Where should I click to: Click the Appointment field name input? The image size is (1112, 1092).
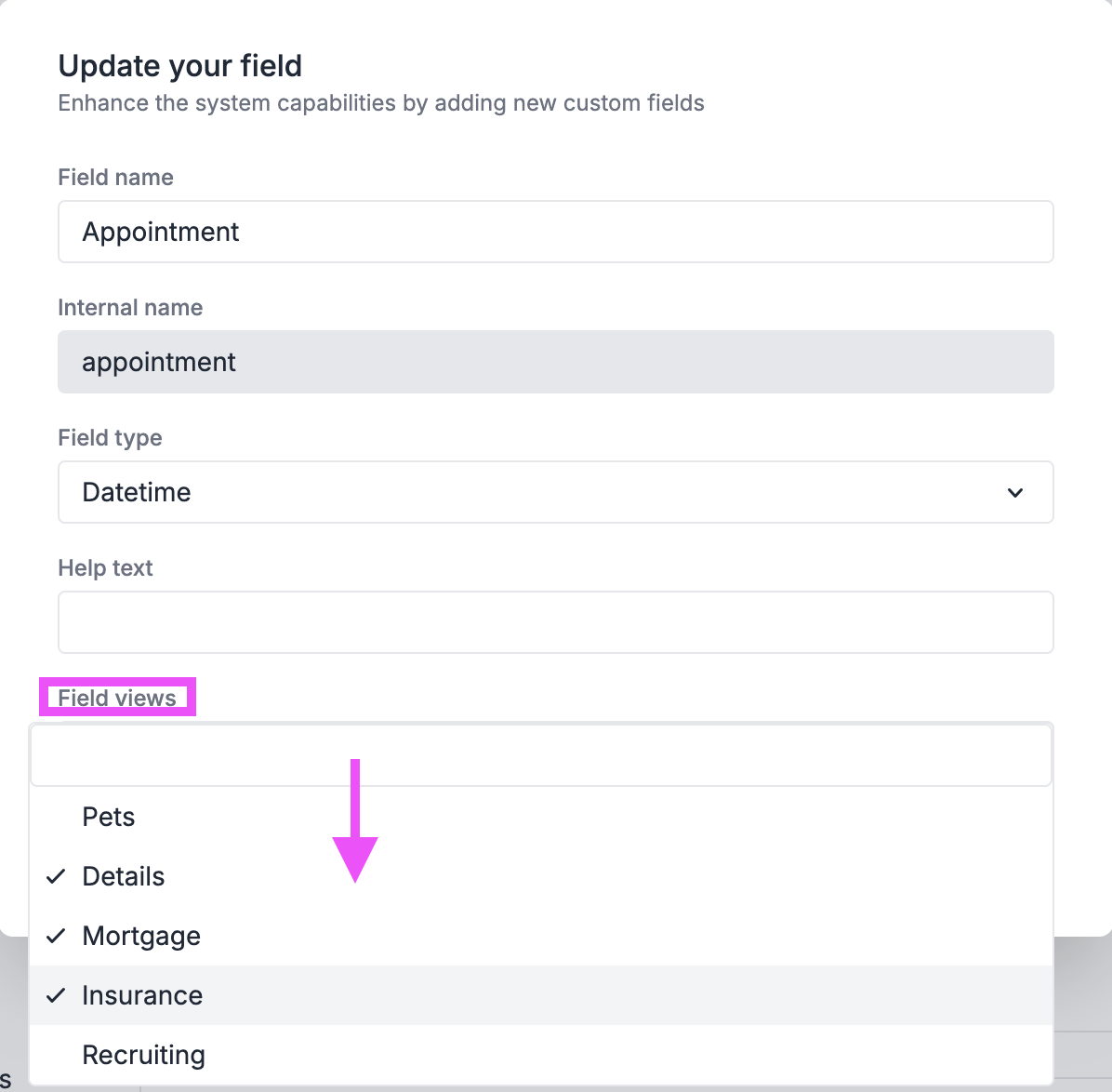click(x=555, y=232)
